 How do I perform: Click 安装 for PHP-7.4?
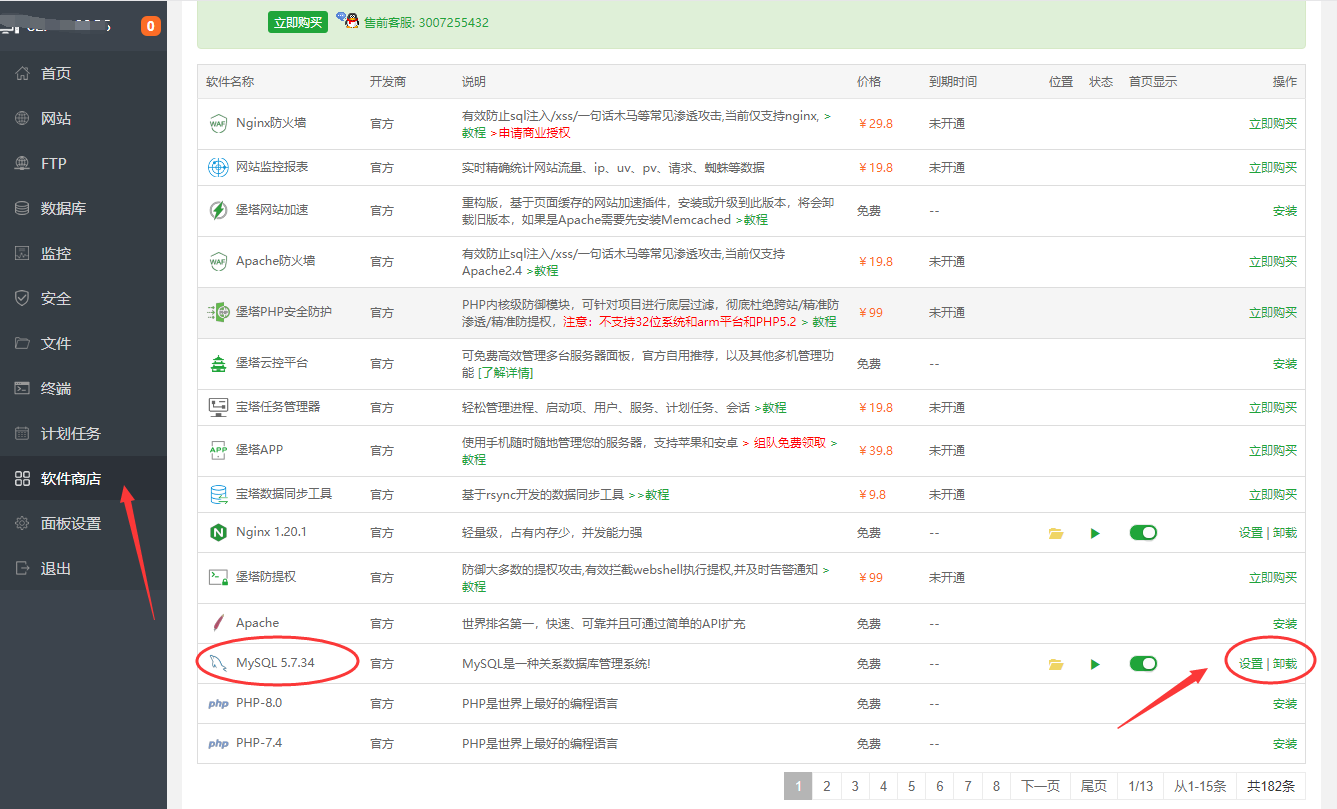[x=1284, y=744]
